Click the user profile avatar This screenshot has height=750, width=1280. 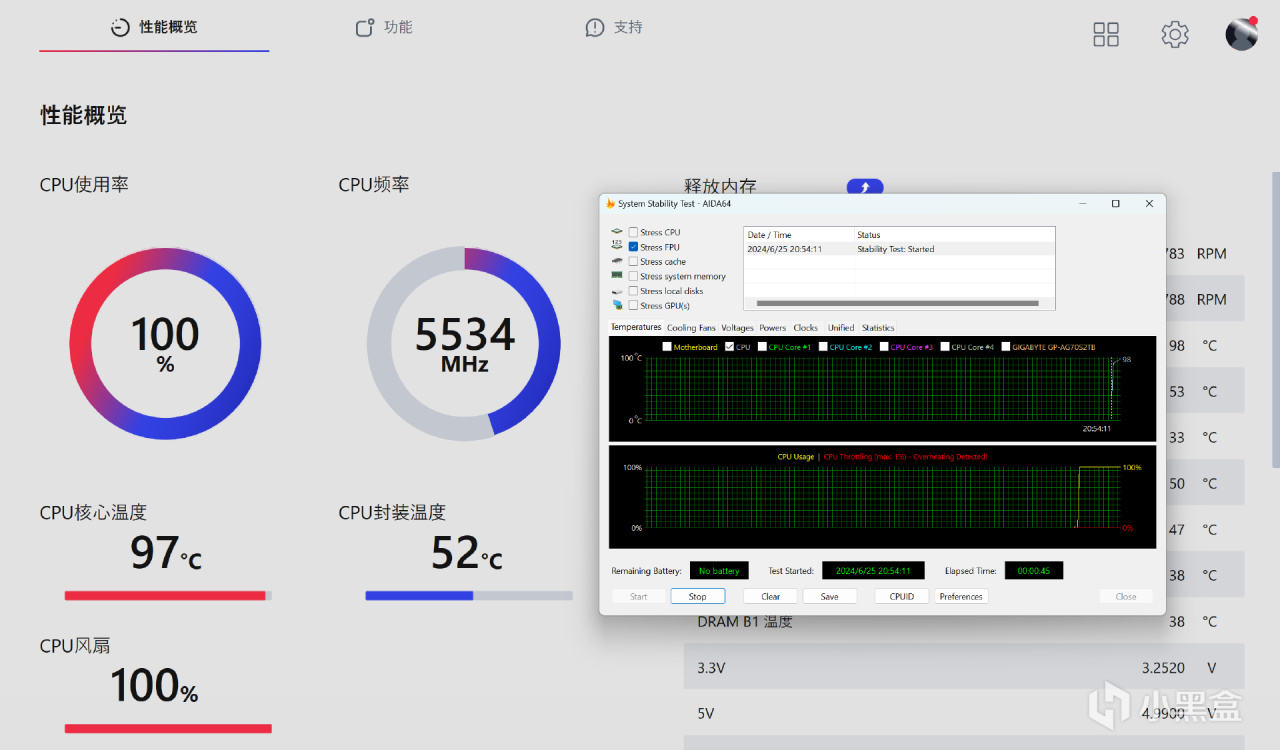coord(1242,34)
